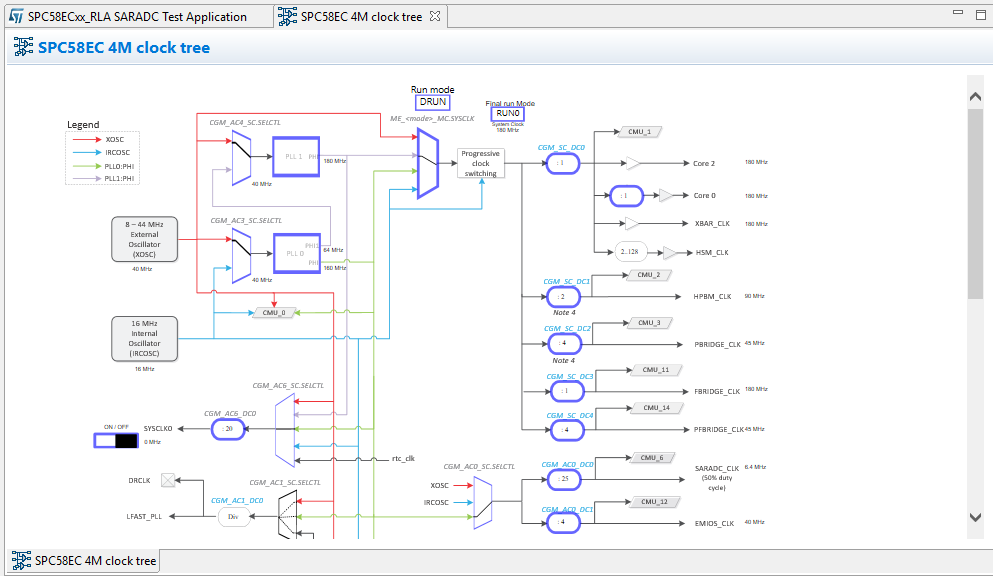Open the DRUN run mode field
The image size is (993, 576).
(433, 102)
